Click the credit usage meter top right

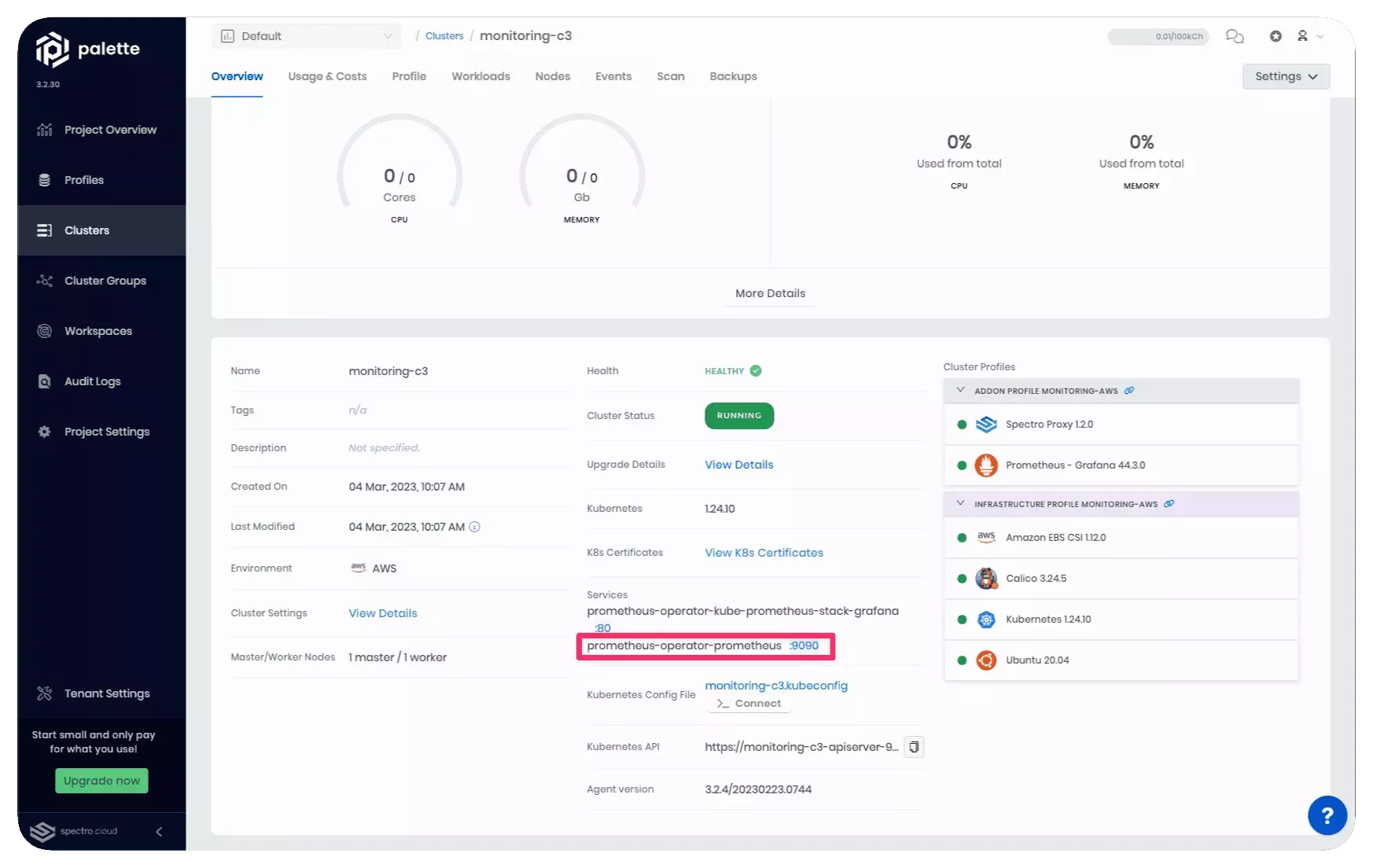click(1158, 36)
